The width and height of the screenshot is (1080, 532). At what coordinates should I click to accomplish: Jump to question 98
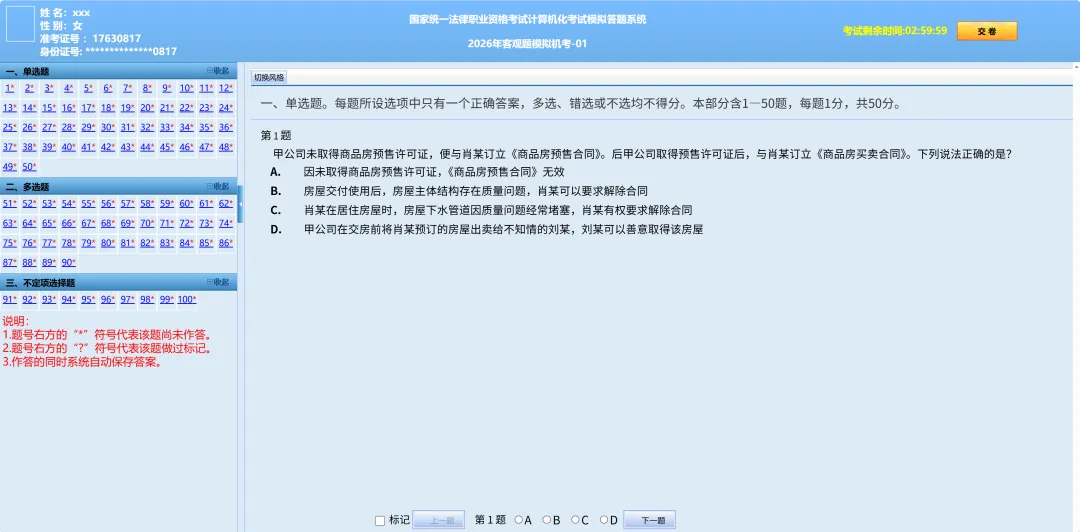tap(147, 299)
